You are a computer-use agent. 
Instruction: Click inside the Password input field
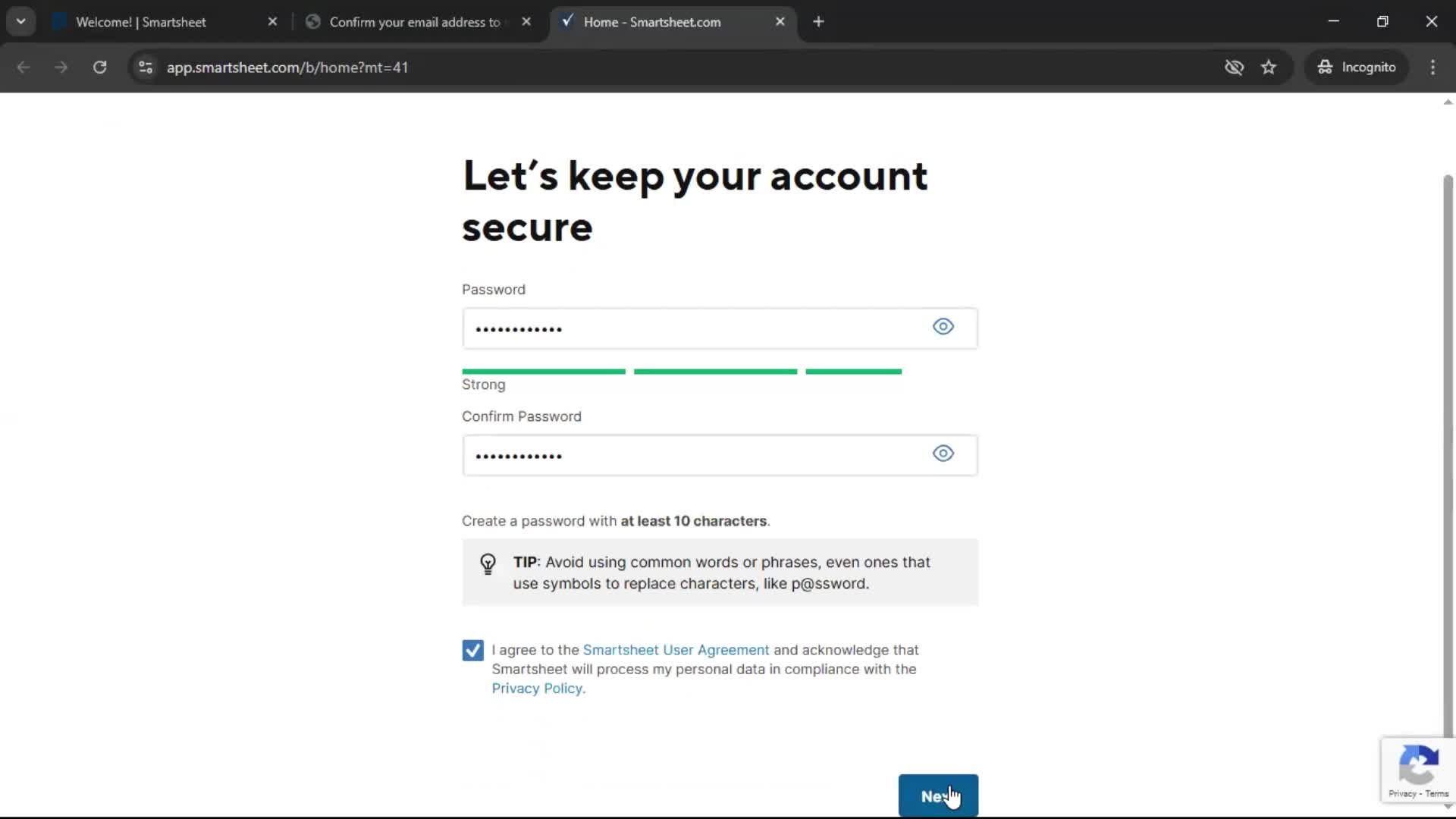pyautogui.click(x=682, y=328)
